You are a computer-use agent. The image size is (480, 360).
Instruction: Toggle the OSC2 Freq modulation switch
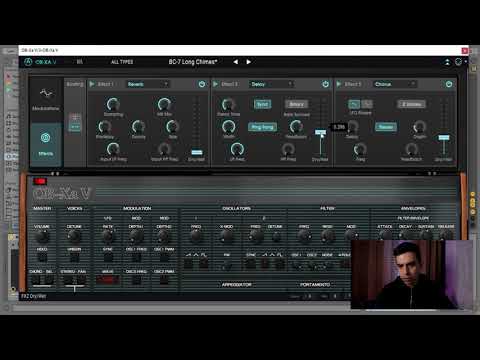(x=136, y=280)
